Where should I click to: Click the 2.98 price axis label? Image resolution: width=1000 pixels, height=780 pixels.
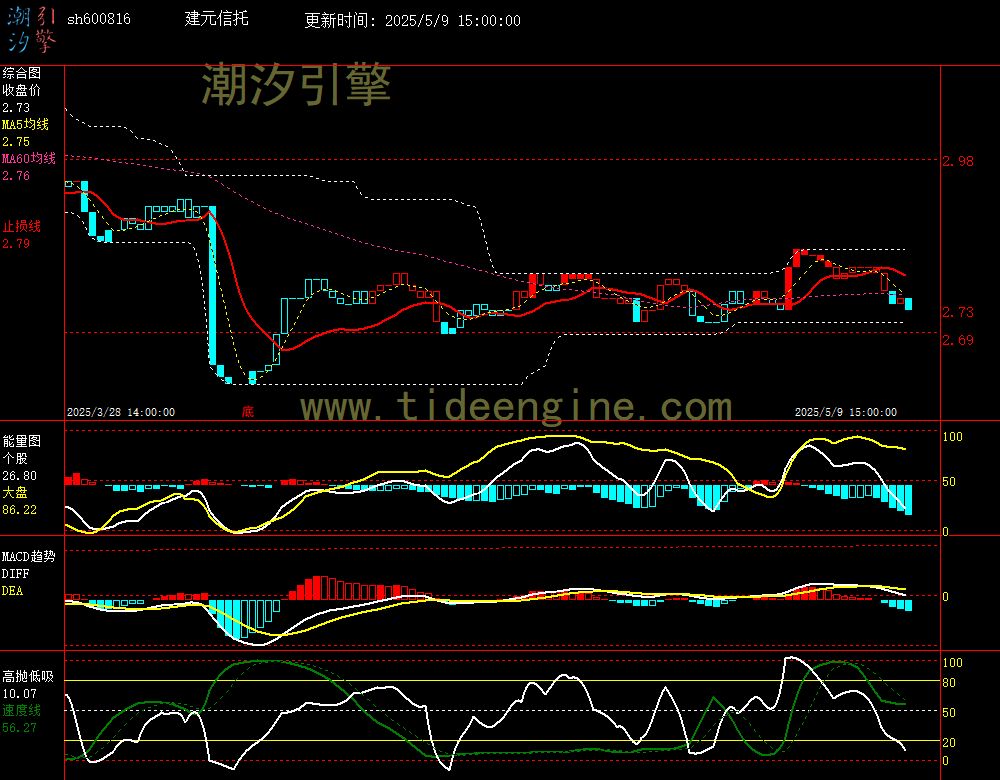click(x=958, y=161)
